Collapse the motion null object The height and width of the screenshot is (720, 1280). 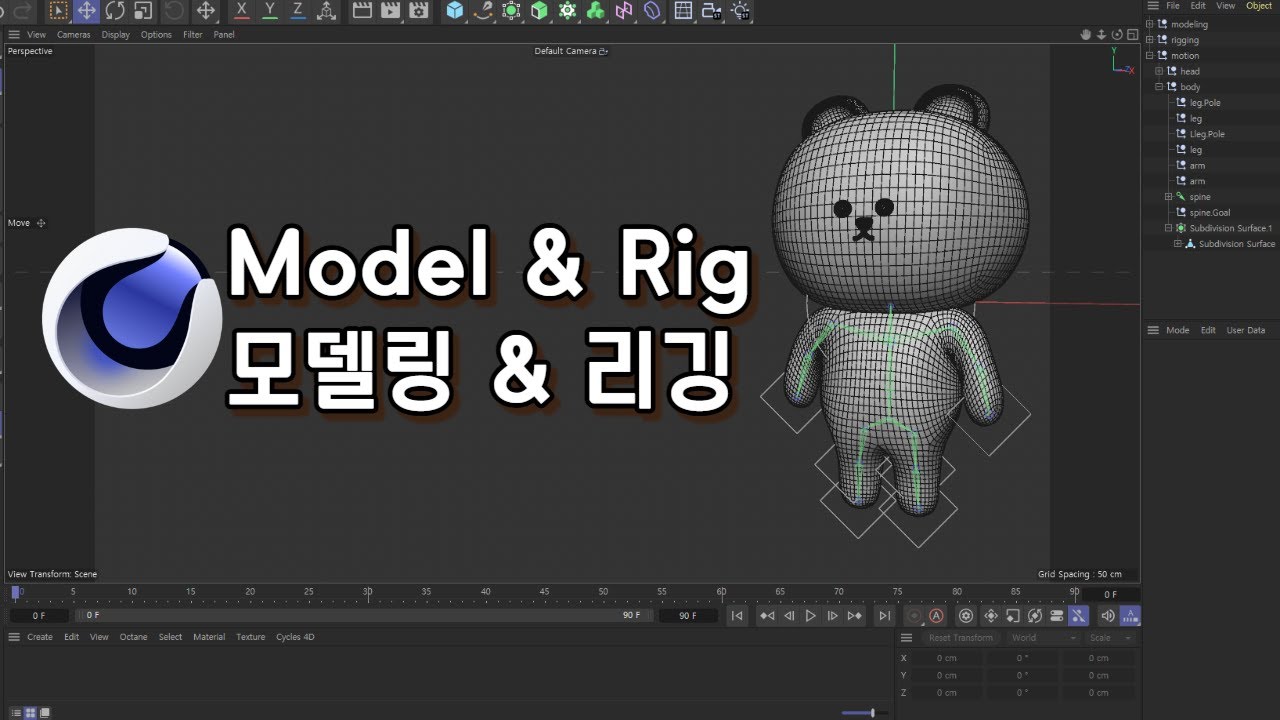click(x=1150, y=56)
